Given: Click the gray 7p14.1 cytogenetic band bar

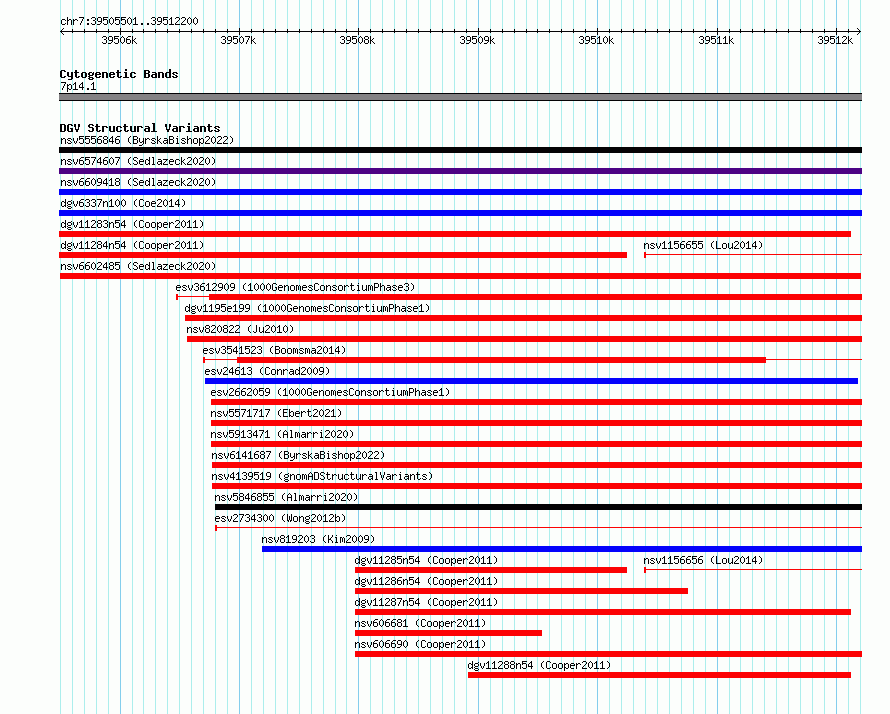Looking at the screenshot, I should pos(460,97).
